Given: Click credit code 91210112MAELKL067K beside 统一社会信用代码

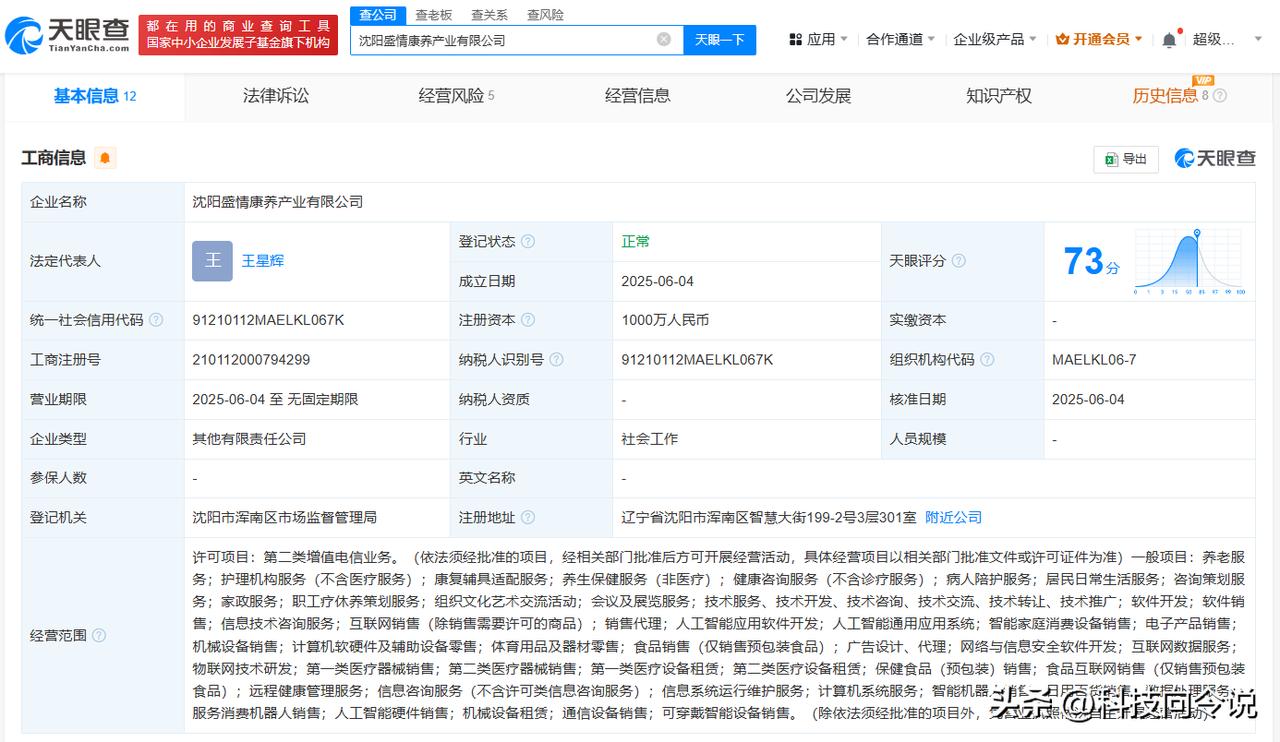Looking at the screenshot, I should (x=268, y=320).
